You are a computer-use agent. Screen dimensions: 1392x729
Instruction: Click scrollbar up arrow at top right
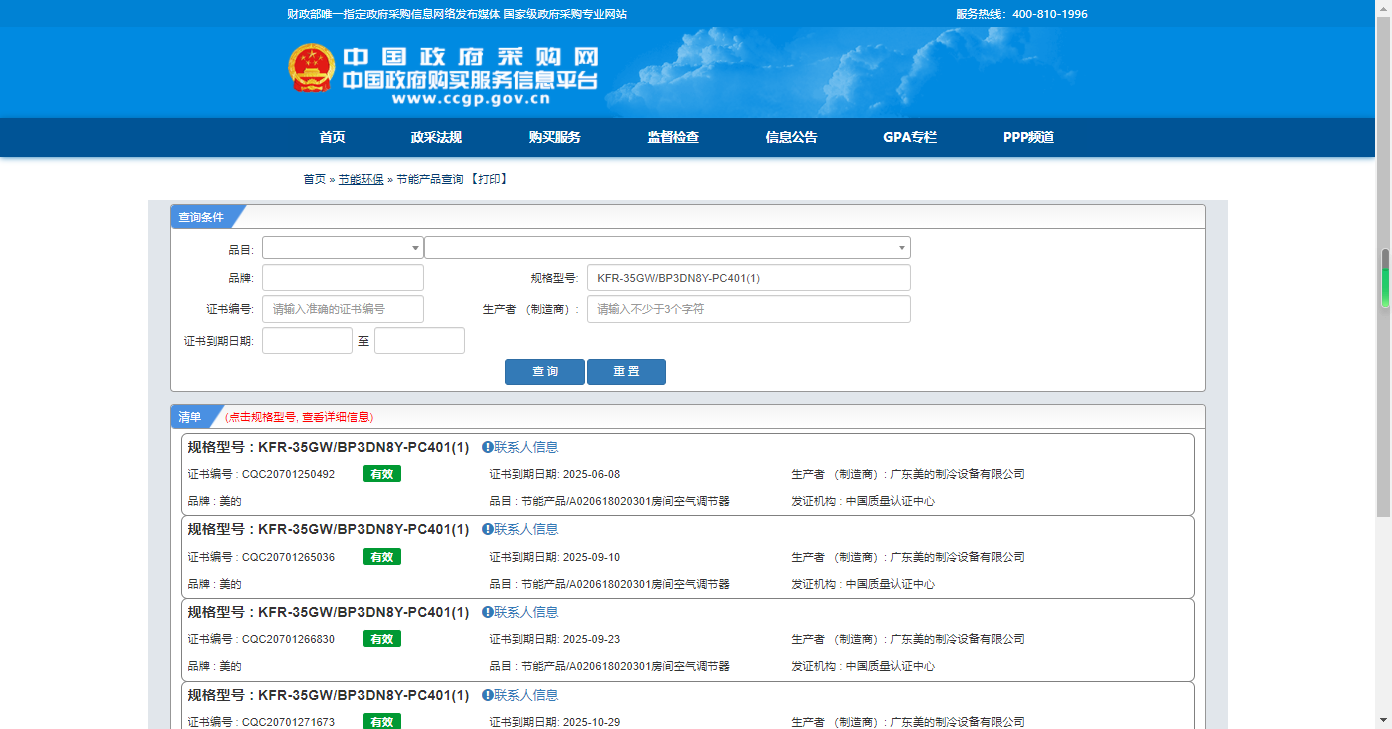click(x=1385, y=7)
